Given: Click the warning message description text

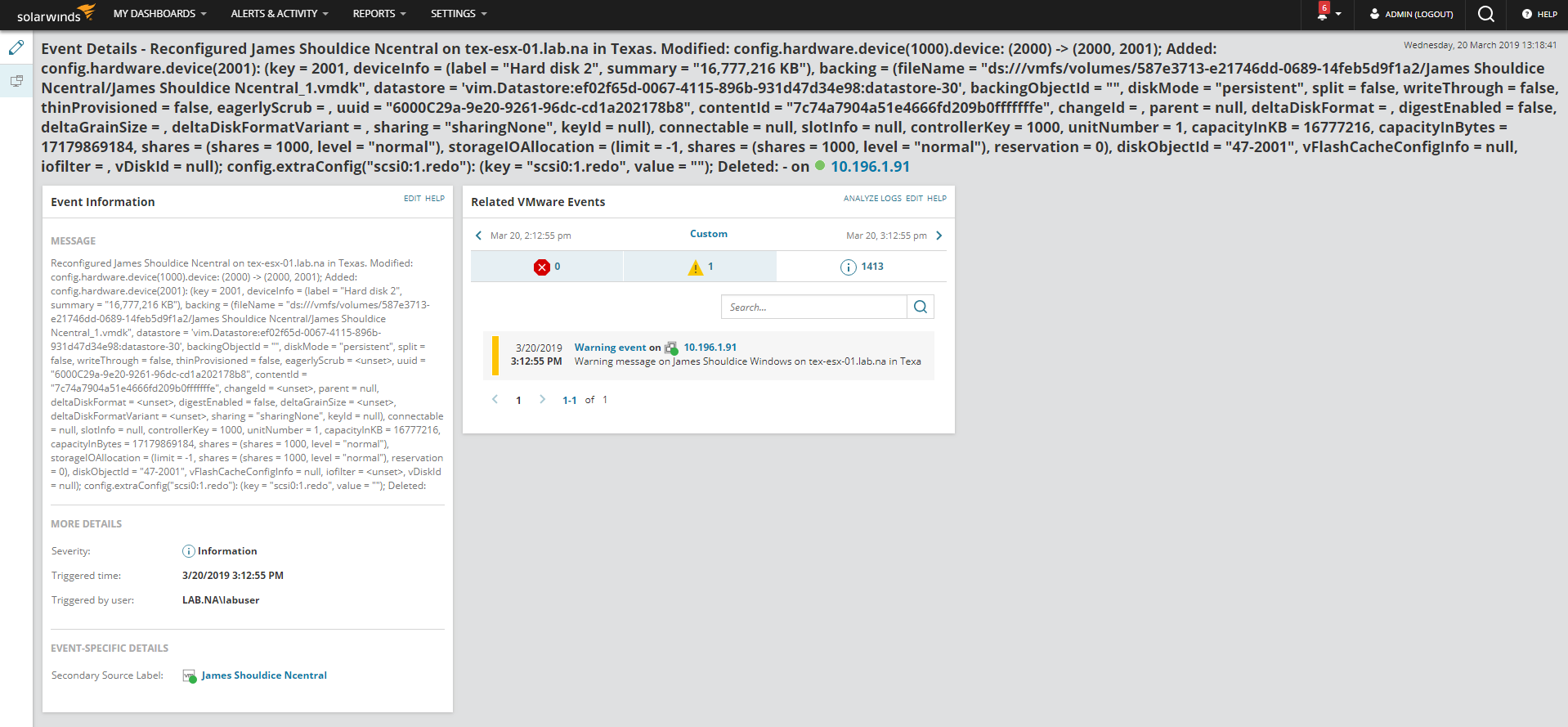Looking at the screenshot, I should [747, 361].
